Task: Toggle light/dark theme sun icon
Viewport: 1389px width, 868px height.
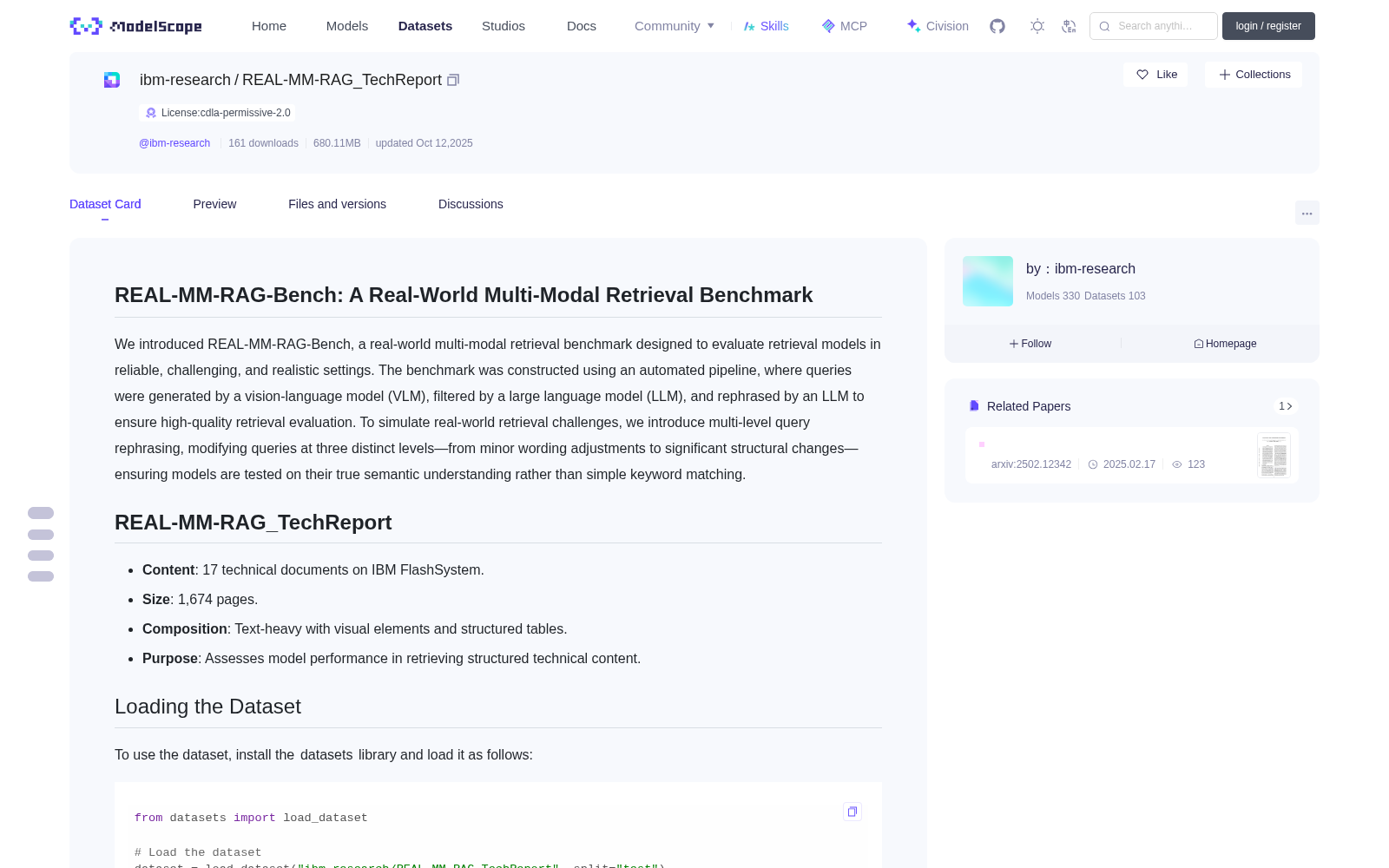Action: click(1037, 26)
